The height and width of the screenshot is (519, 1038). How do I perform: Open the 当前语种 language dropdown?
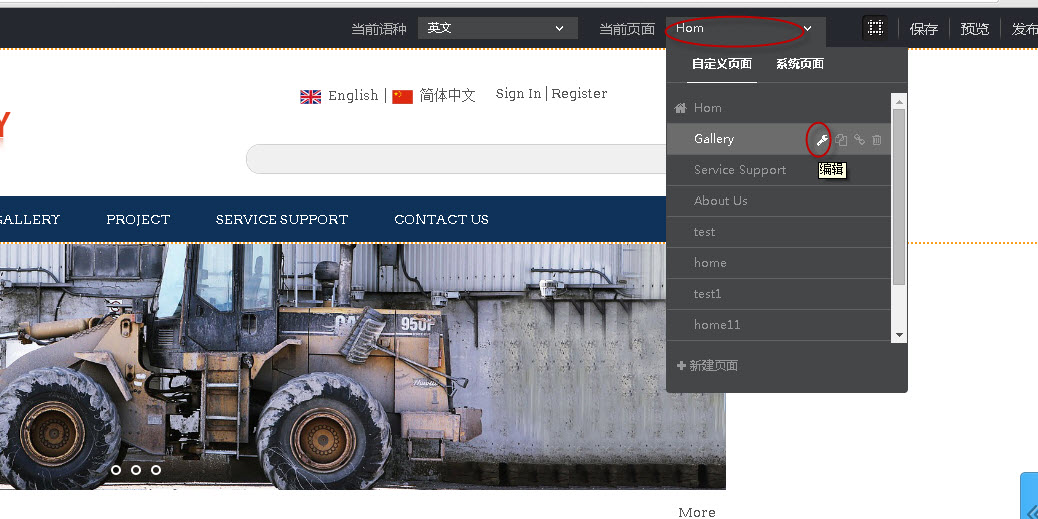[x=497, y=28]
